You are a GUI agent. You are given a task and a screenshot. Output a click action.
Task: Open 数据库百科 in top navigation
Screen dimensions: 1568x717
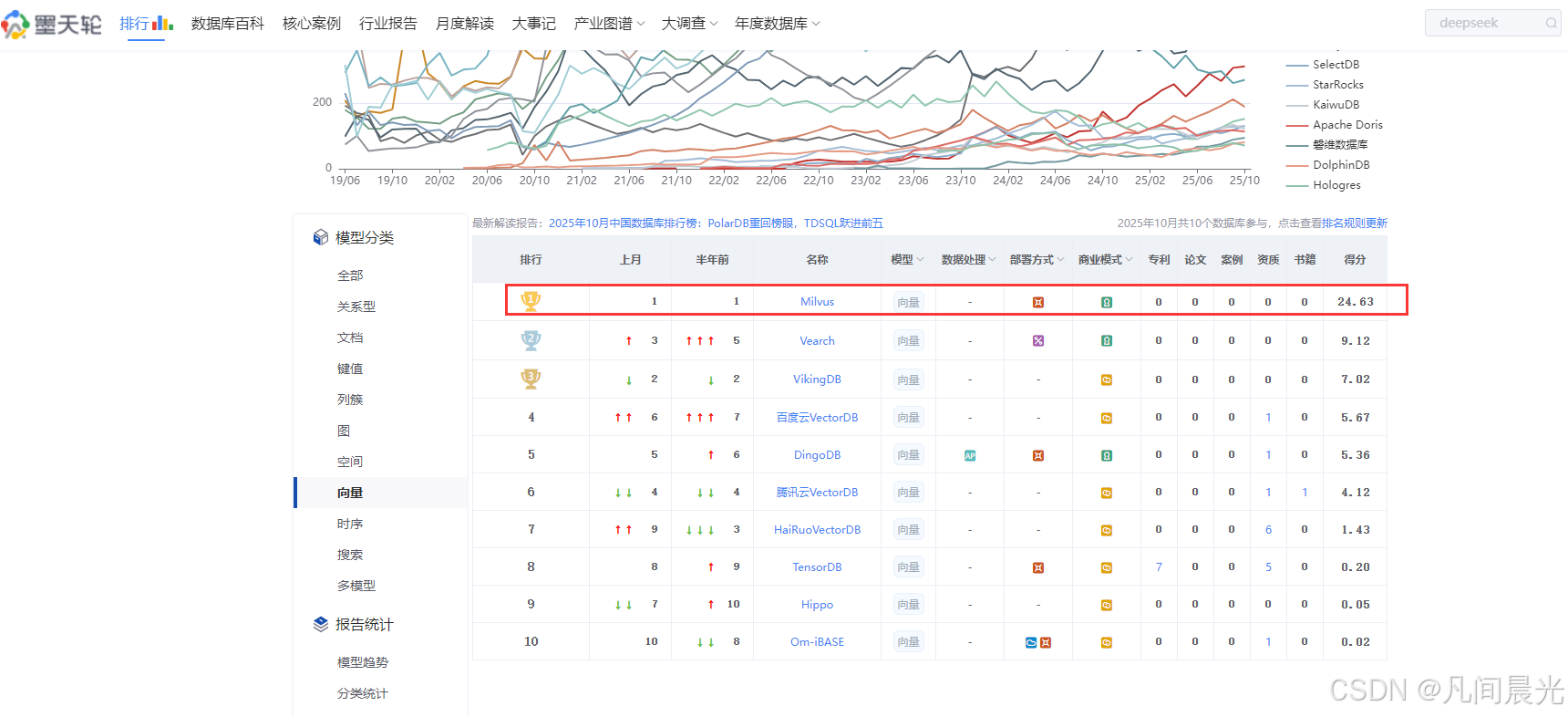[x=227, y=24]
